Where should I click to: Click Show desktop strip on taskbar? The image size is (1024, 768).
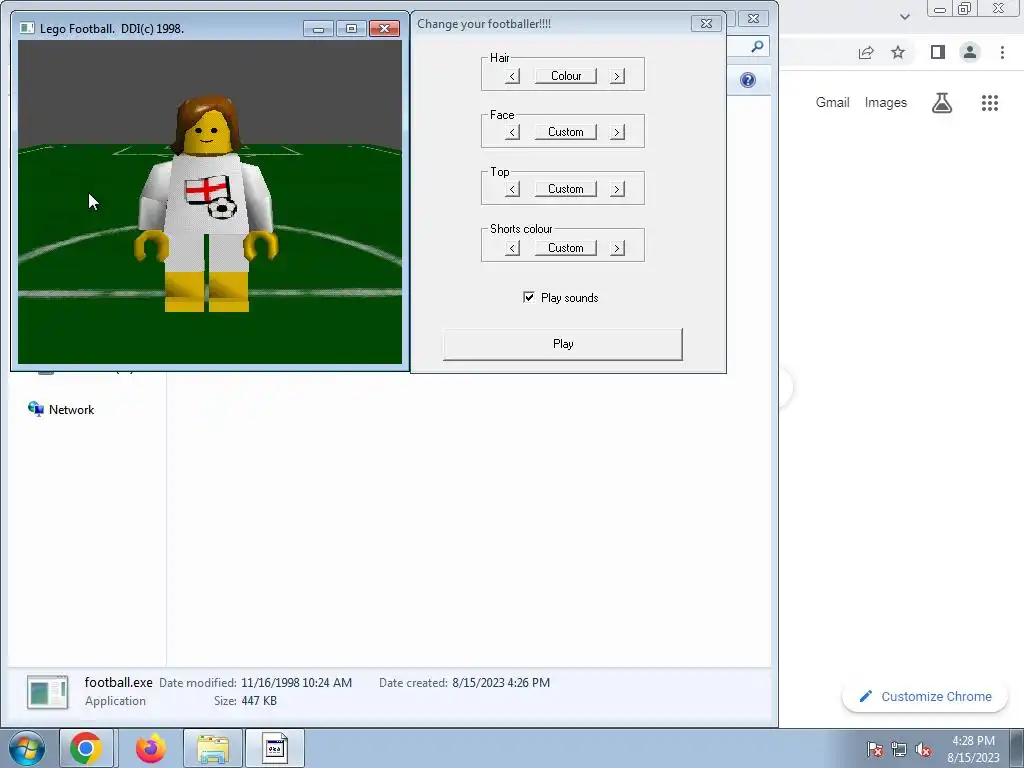tap(1017, 748)
